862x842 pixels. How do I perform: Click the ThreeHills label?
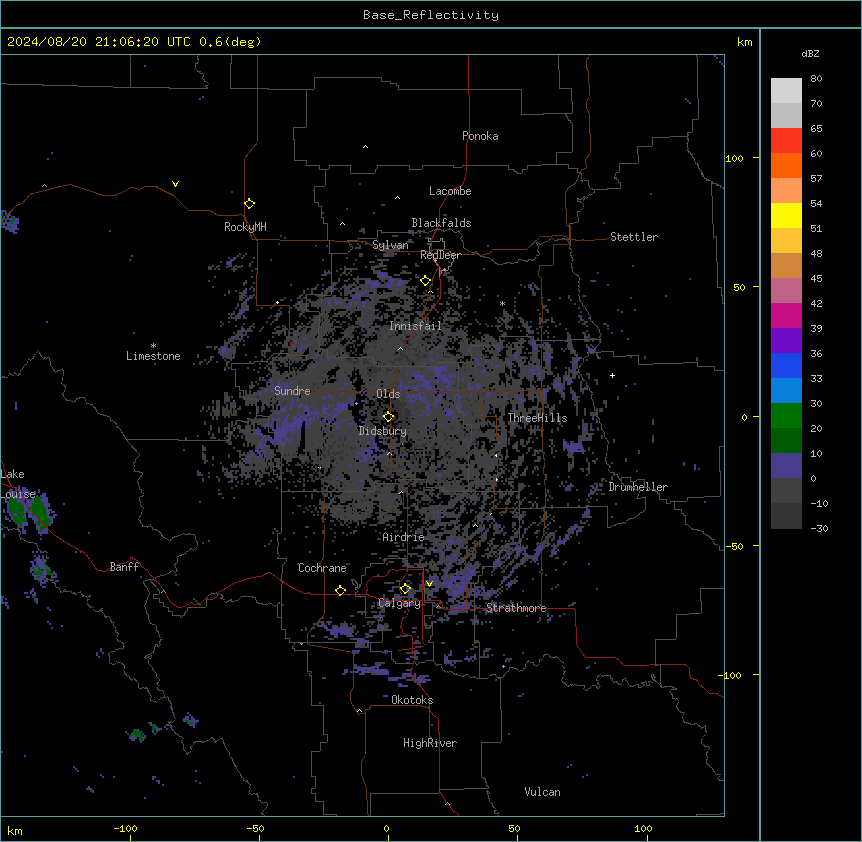(x=537, y=418)
